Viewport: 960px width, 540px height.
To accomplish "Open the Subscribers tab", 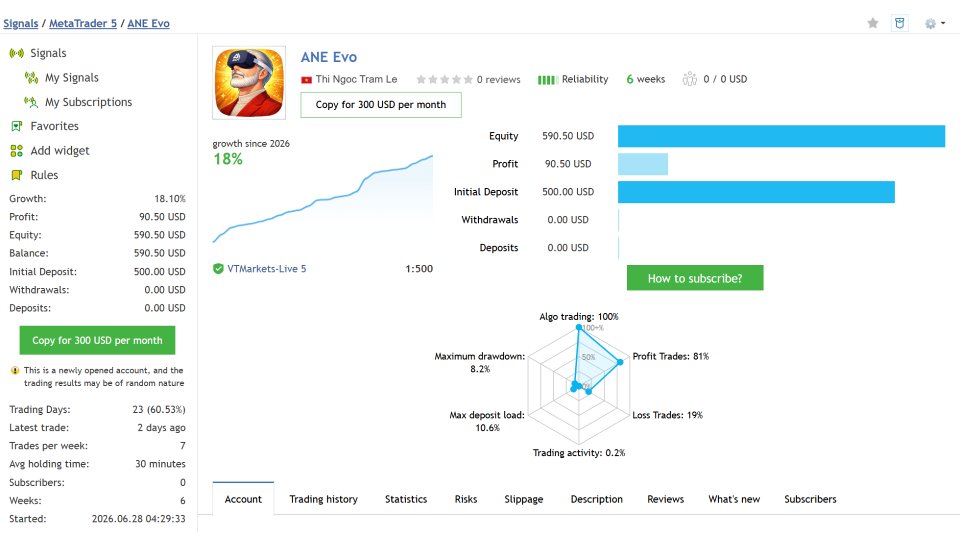I will coord(810,499).
